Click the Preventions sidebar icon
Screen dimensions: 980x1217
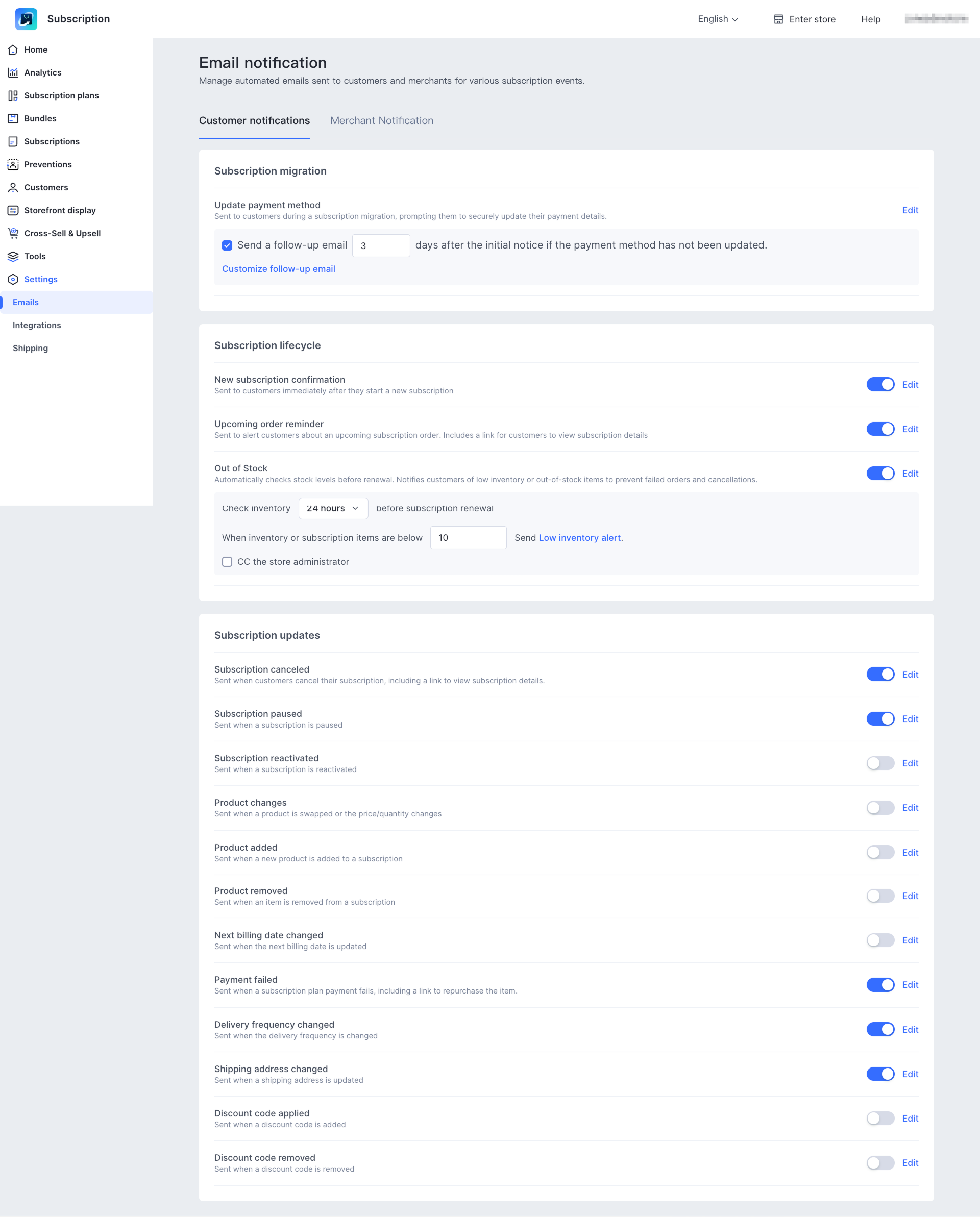tap(13, 164)
